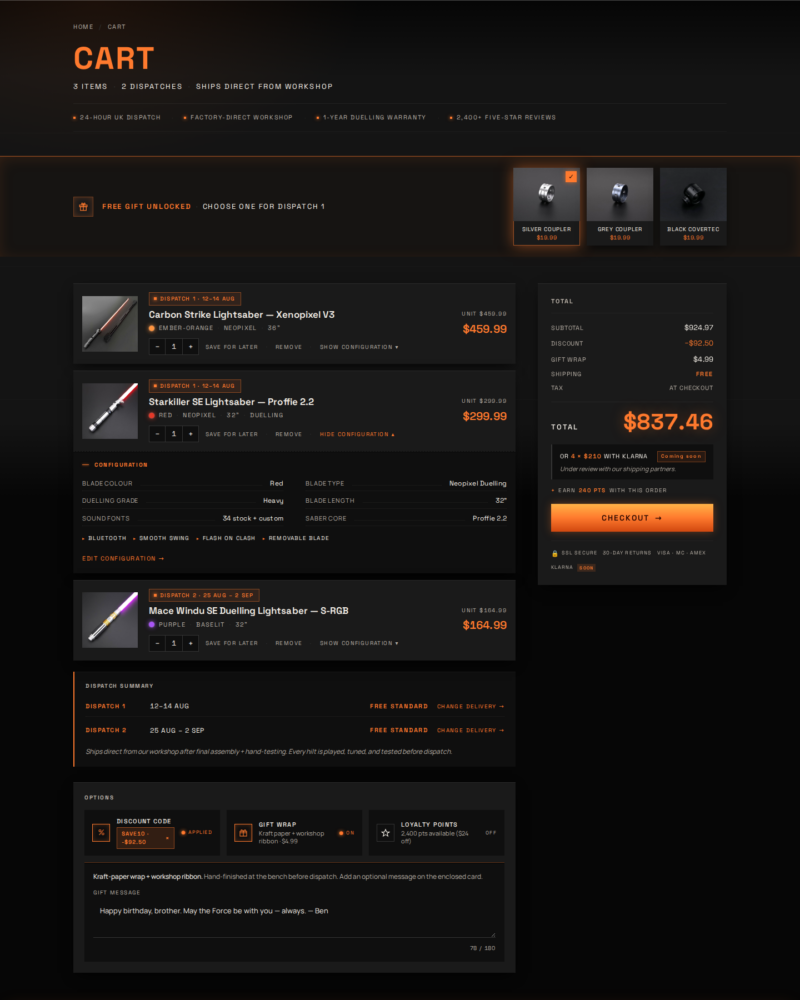
Task: Click the Factory-Direct Workshop badge
Action: click(237, 117)
